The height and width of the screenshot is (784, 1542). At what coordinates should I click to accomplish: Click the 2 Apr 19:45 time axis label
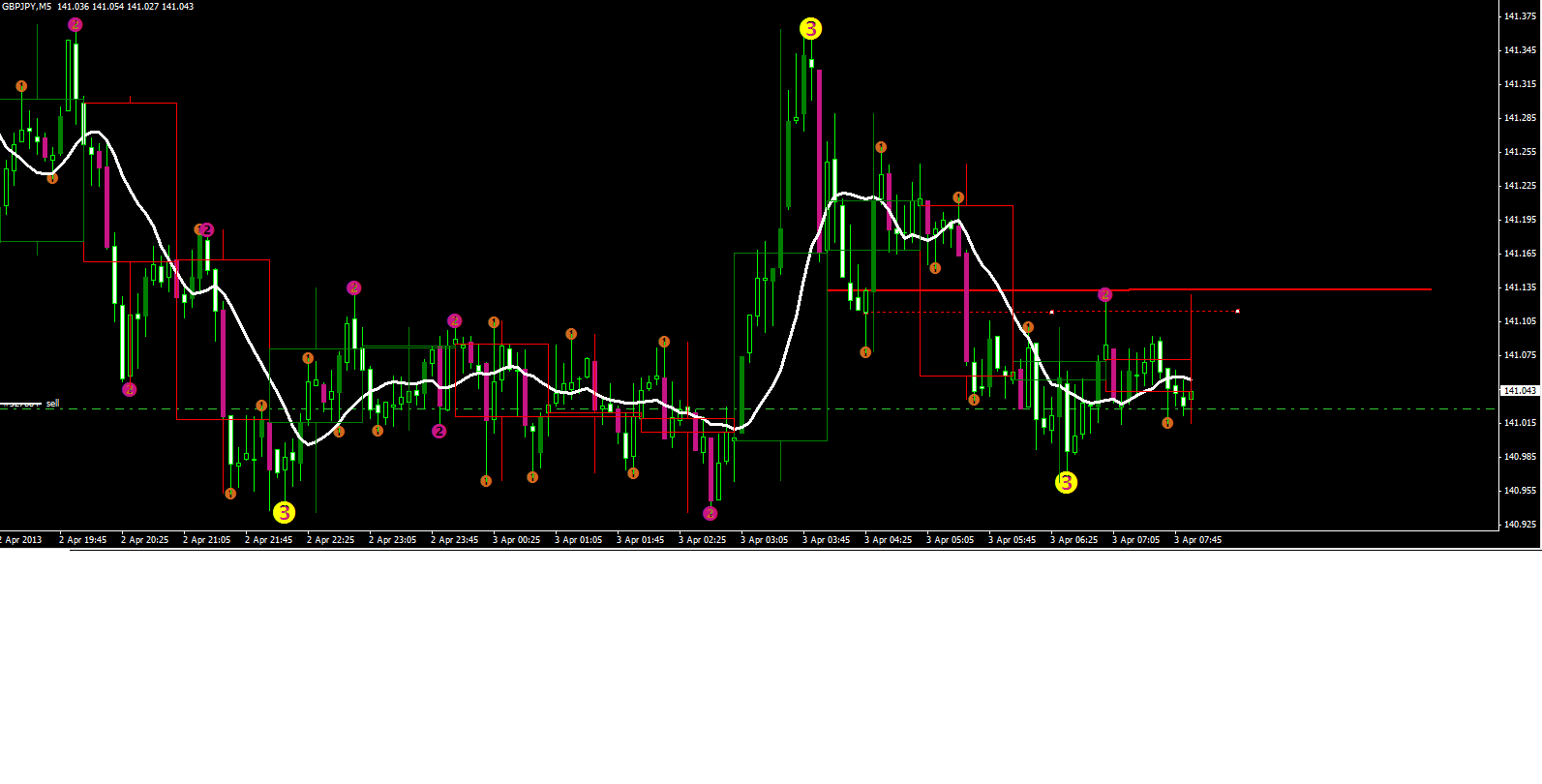(x=82, y=540)
